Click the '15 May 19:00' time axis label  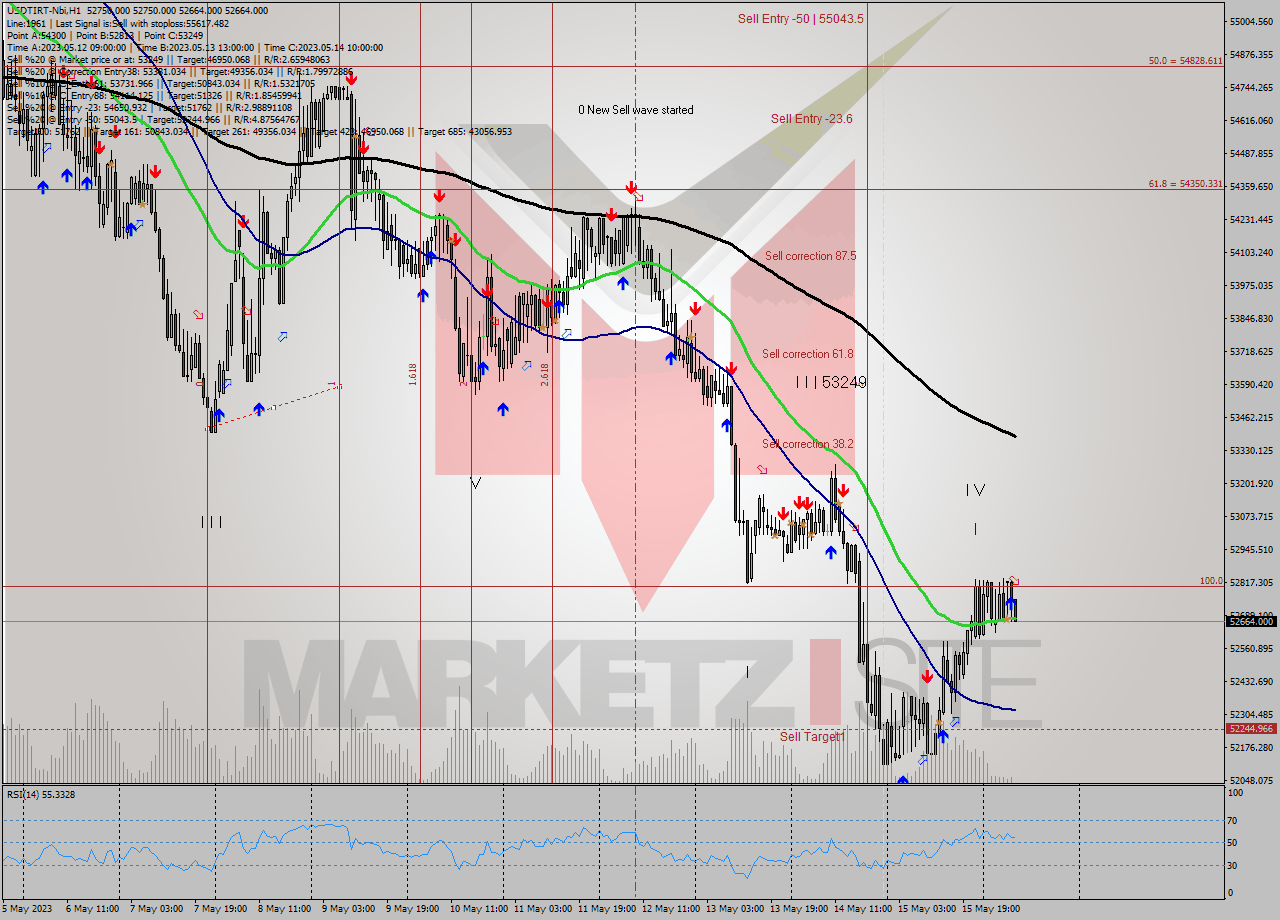tap(993, 909)
